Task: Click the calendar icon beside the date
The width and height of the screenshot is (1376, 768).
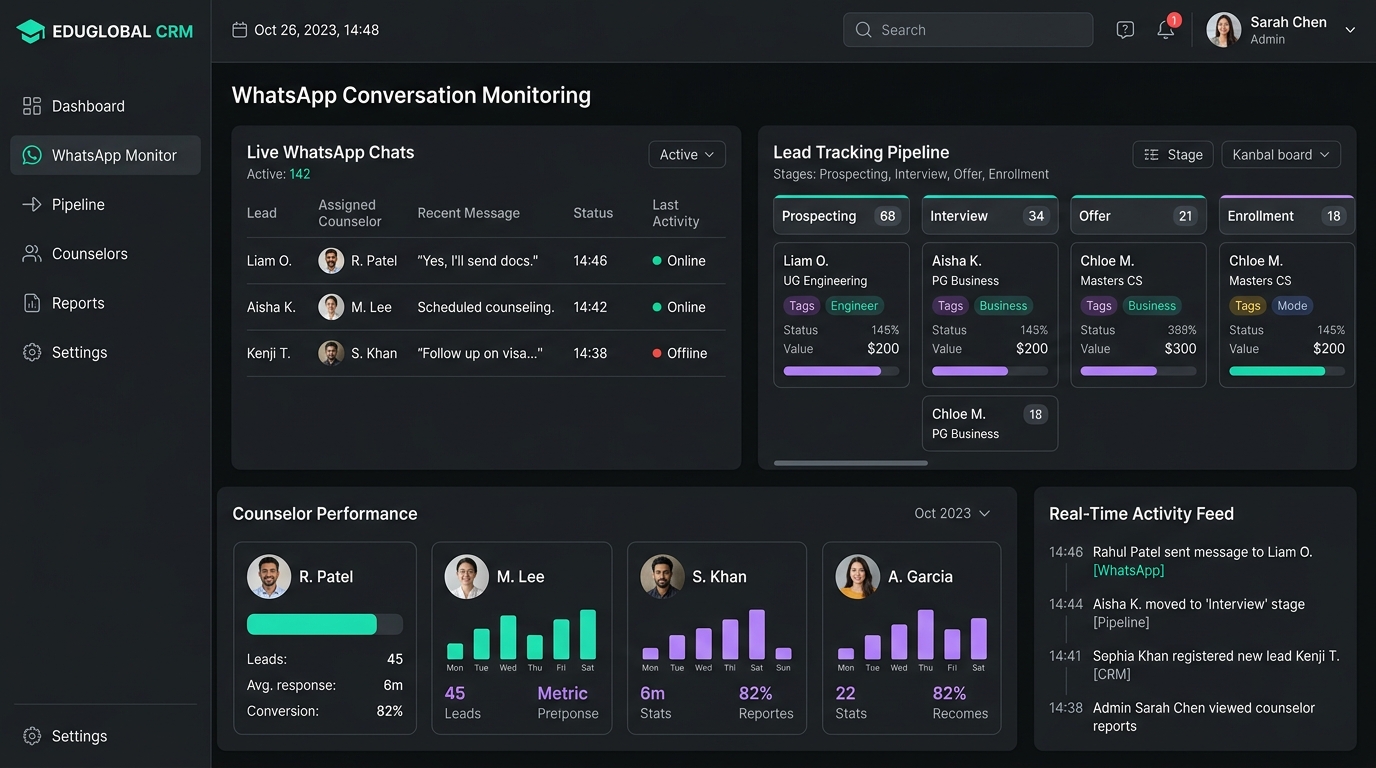Action: coord(239,30)
